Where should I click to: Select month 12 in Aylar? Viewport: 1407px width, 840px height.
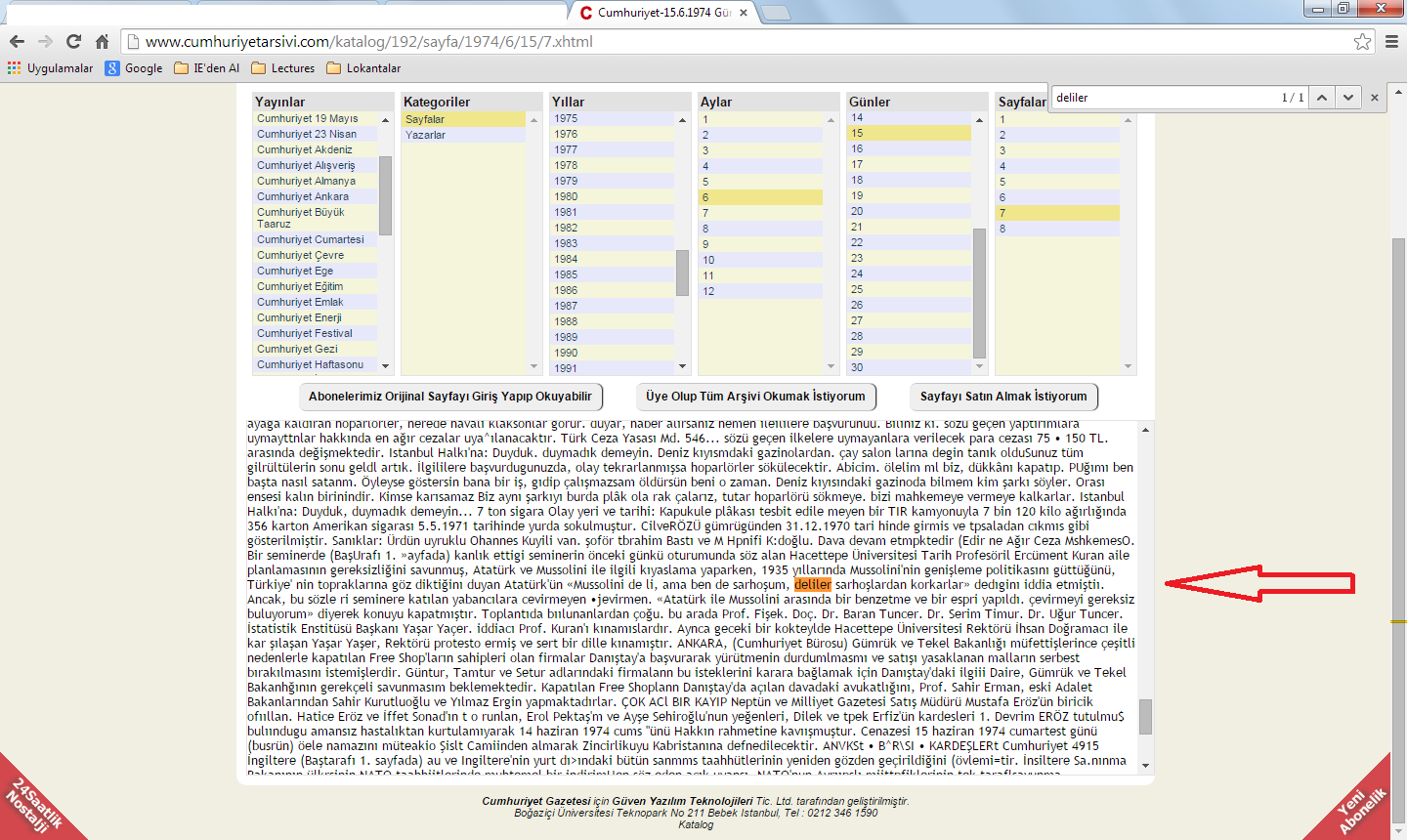click(x=760, y=291)
